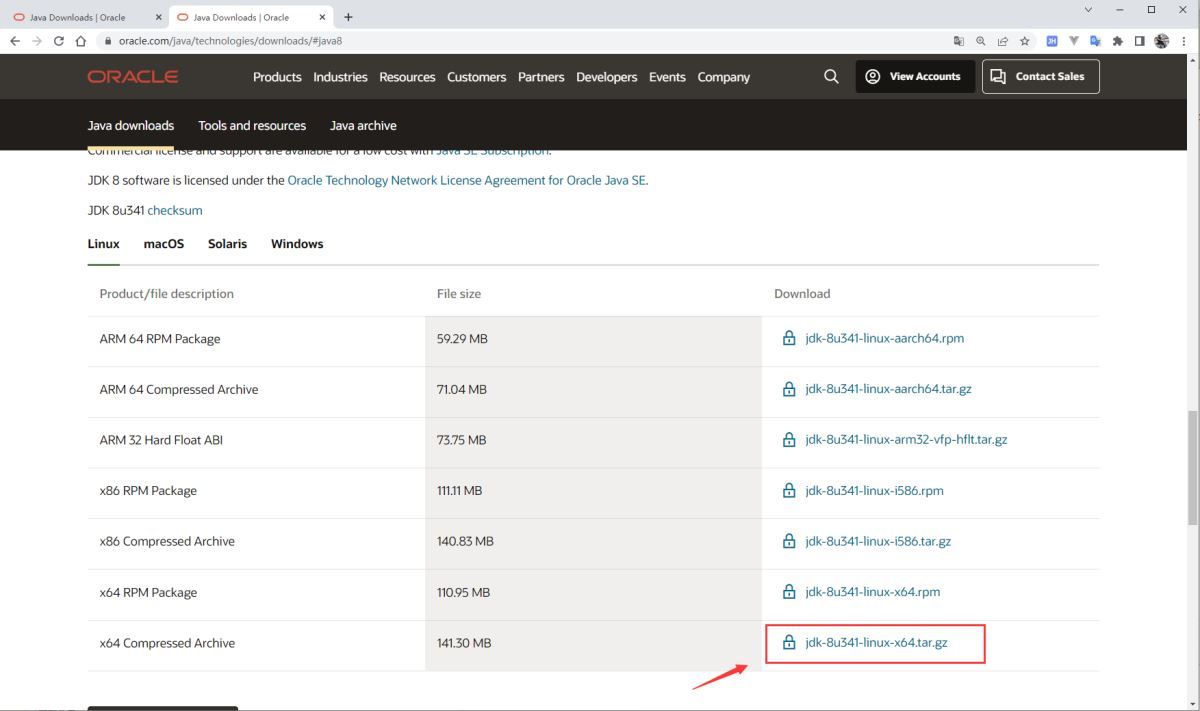Click the Oracle search magnifier icon
Viewport: 1200px width, 711px height.
click(831, 77)
